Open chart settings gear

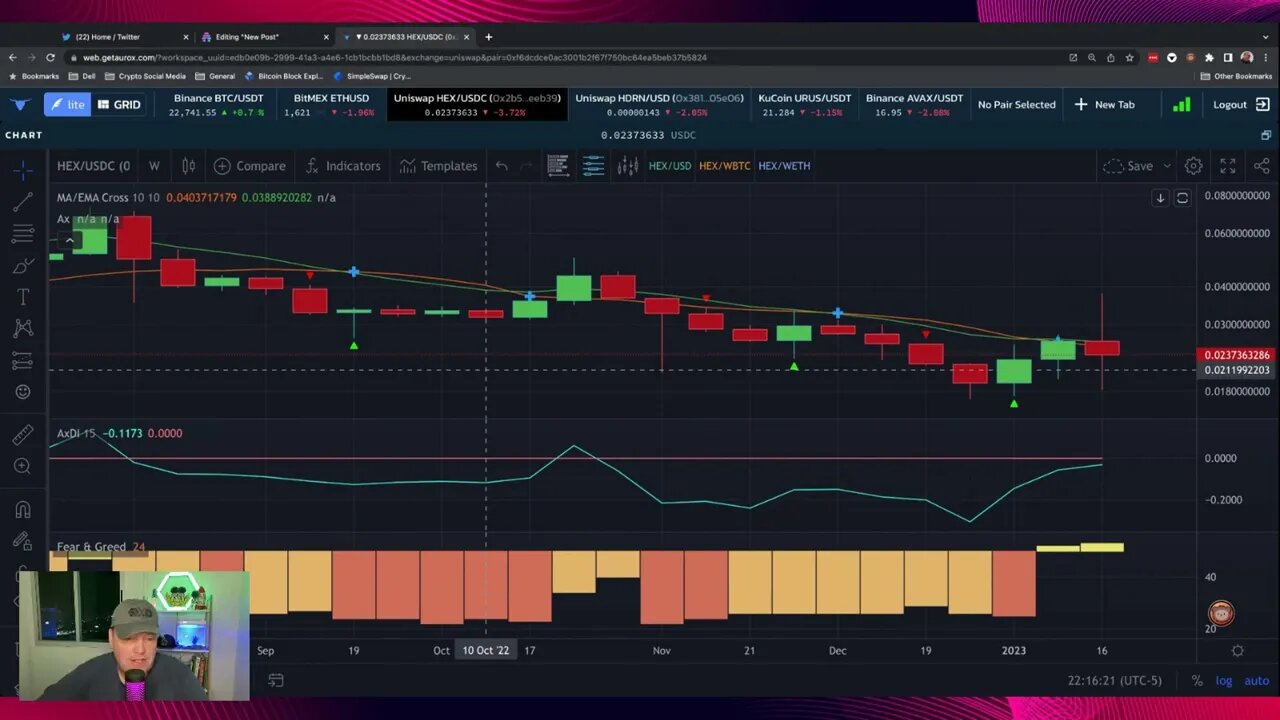[x=1193, y=166]
